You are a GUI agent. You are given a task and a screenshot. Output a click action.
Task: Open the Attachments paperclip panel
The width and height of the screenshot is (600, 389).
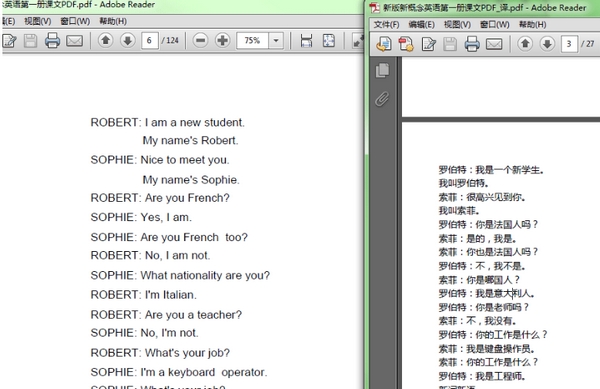[382, 99]
